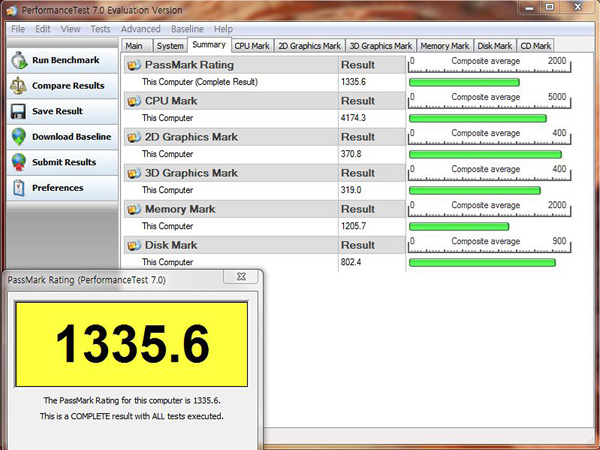This screenshot has height=450, width=600.
Task: Click the Memory Mark section heading
Action: pos(180,209)
